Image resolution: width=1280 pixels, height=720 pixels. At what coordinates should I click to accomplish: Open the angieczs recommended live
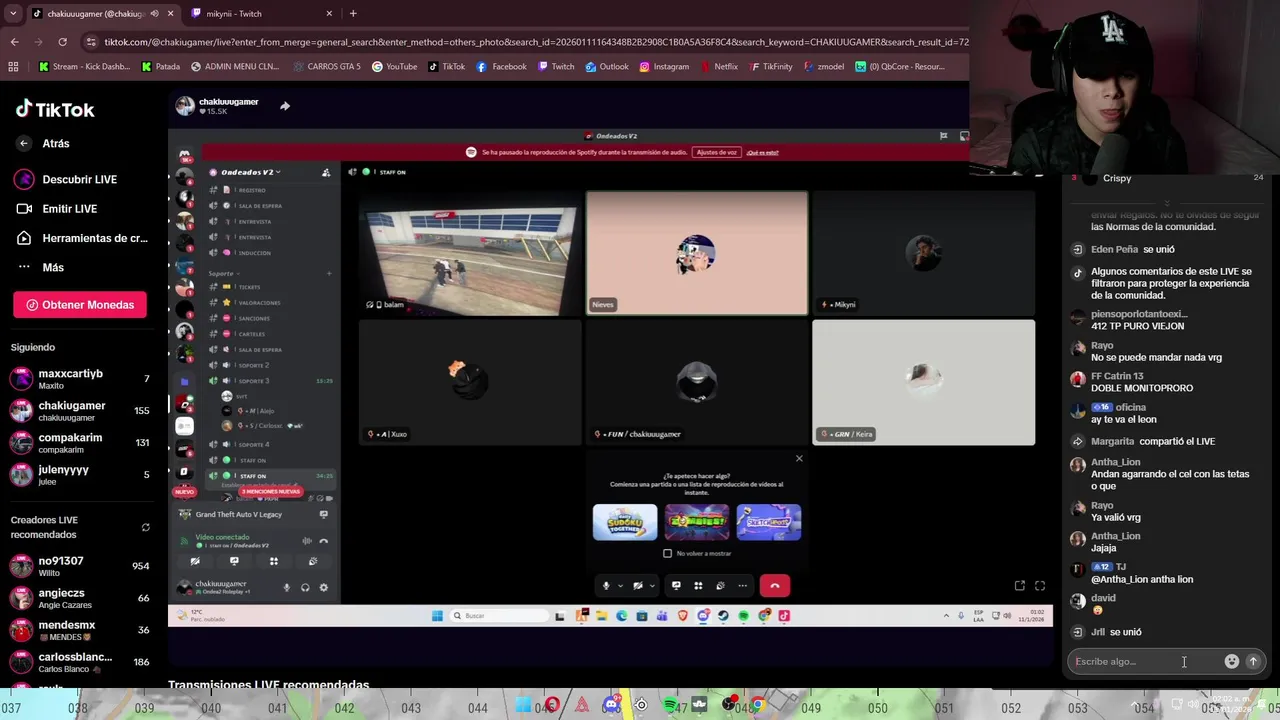[80, 598]
